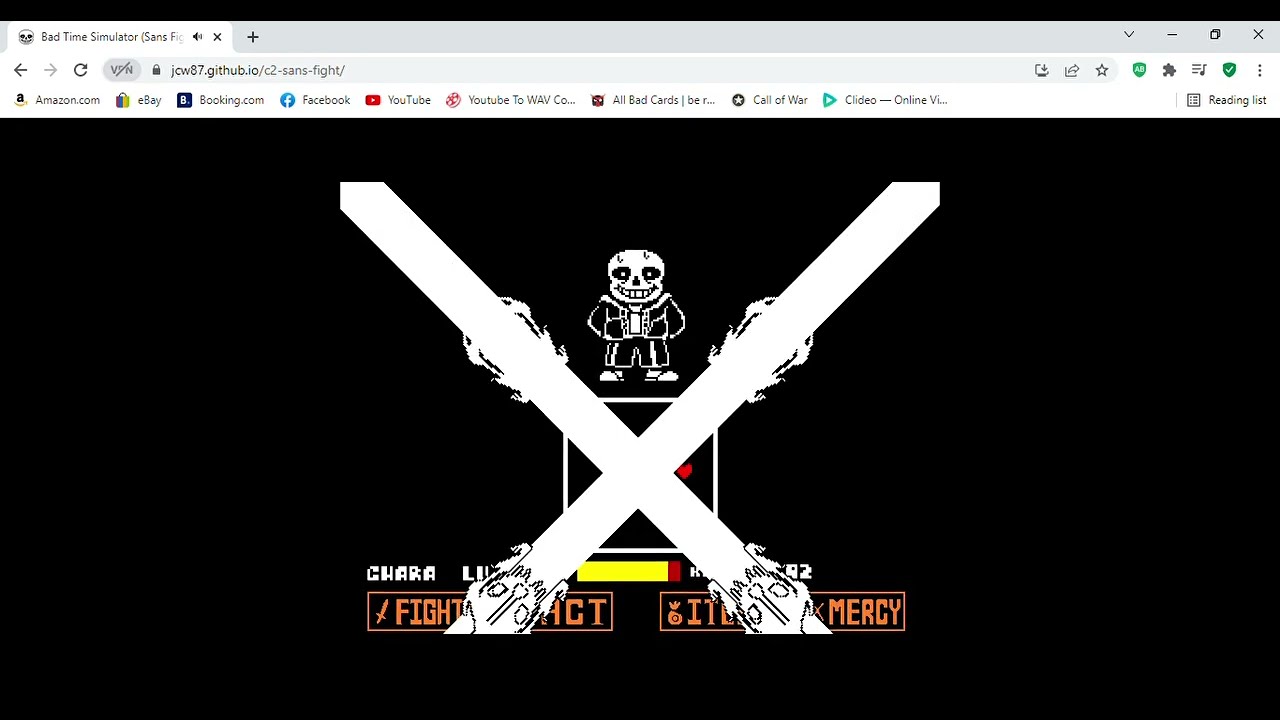Select the FIGHT battle option

point(417,612)
